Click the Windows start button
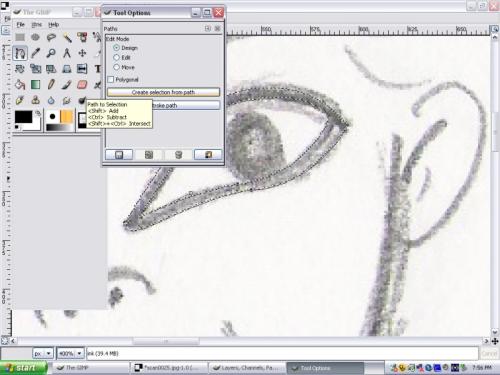 click(23, 368)
